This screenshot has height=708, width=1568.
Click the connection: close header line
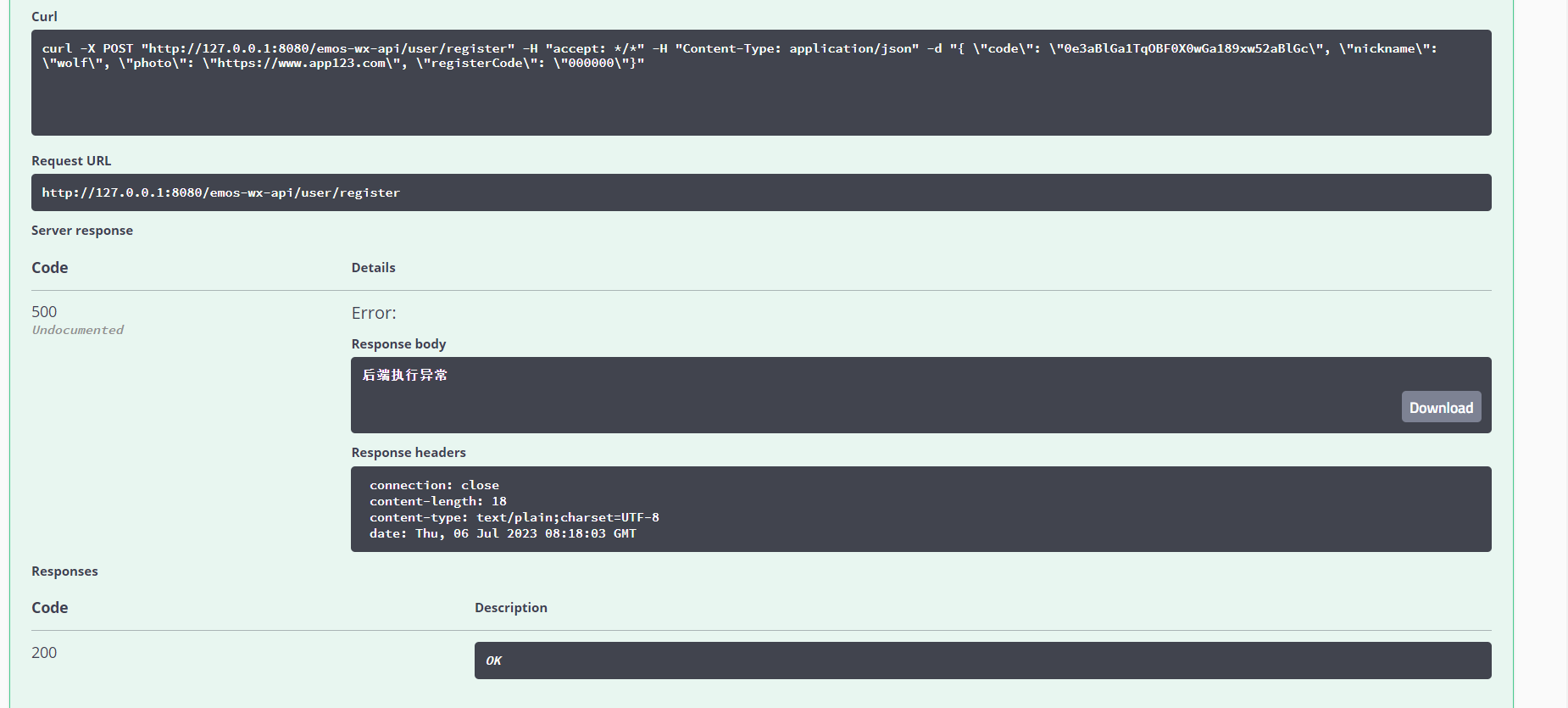(x=434, y=485)
